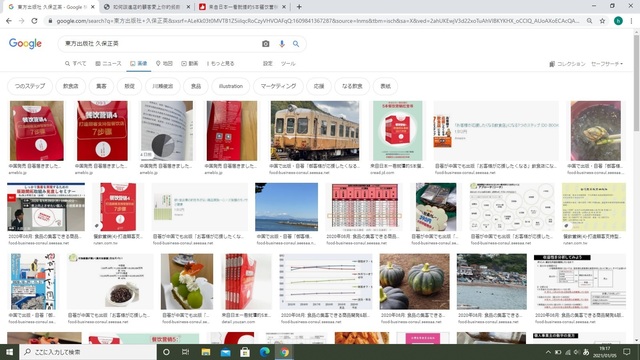
Task: Start voice search with microphone icon
Action: (x=282, y=44)
